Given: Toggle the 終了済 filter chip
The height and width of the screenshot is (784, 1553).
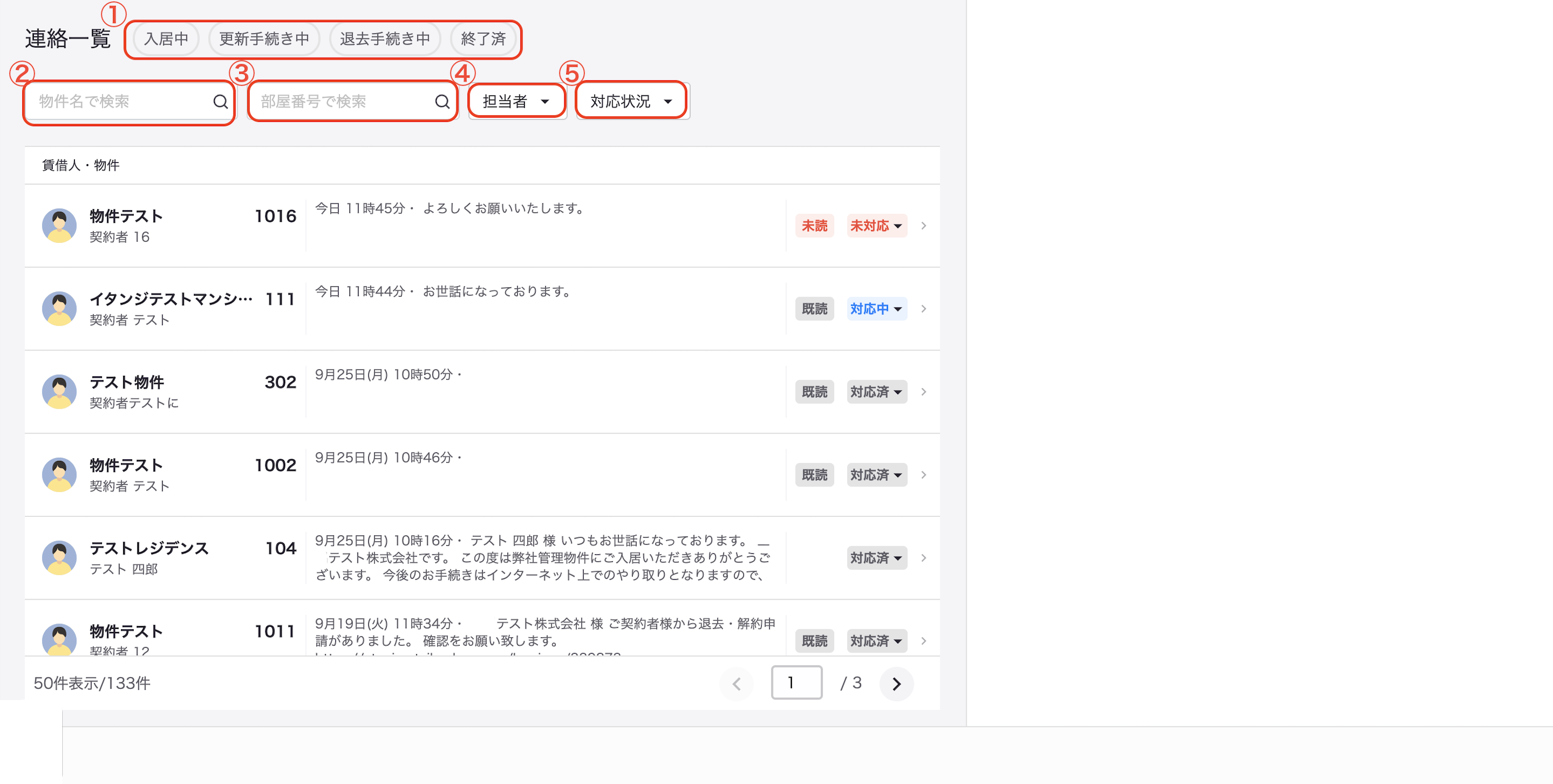Looking at the screenshot, I should 483,39.
